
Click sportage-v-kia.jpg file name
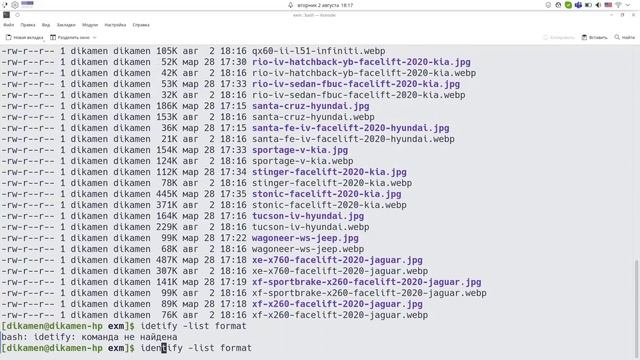[x=300, y=150]
